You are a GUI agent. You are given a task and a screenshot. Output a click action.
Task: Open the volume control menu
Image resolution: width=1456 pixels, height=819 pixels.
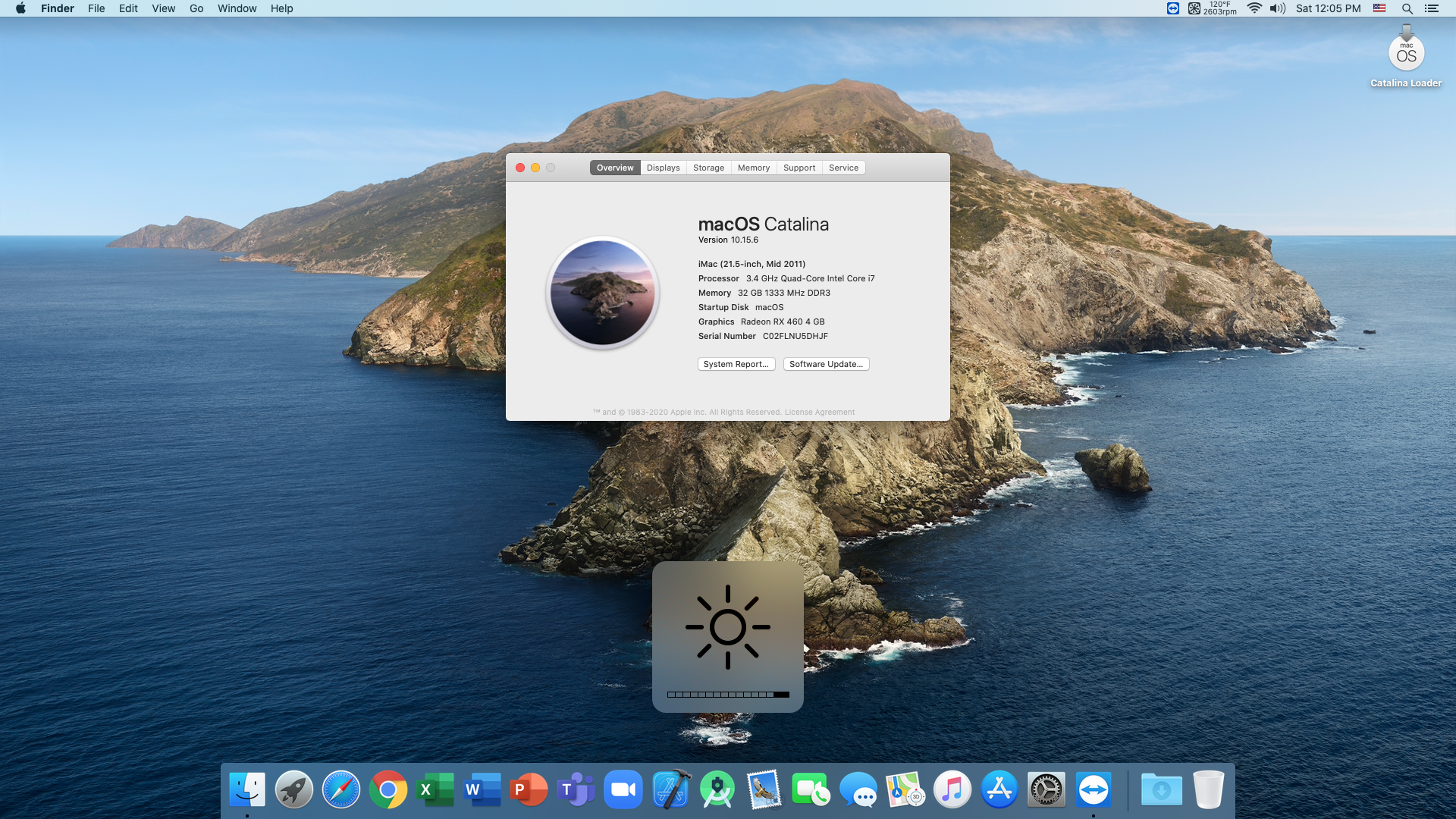[1278, 8]
